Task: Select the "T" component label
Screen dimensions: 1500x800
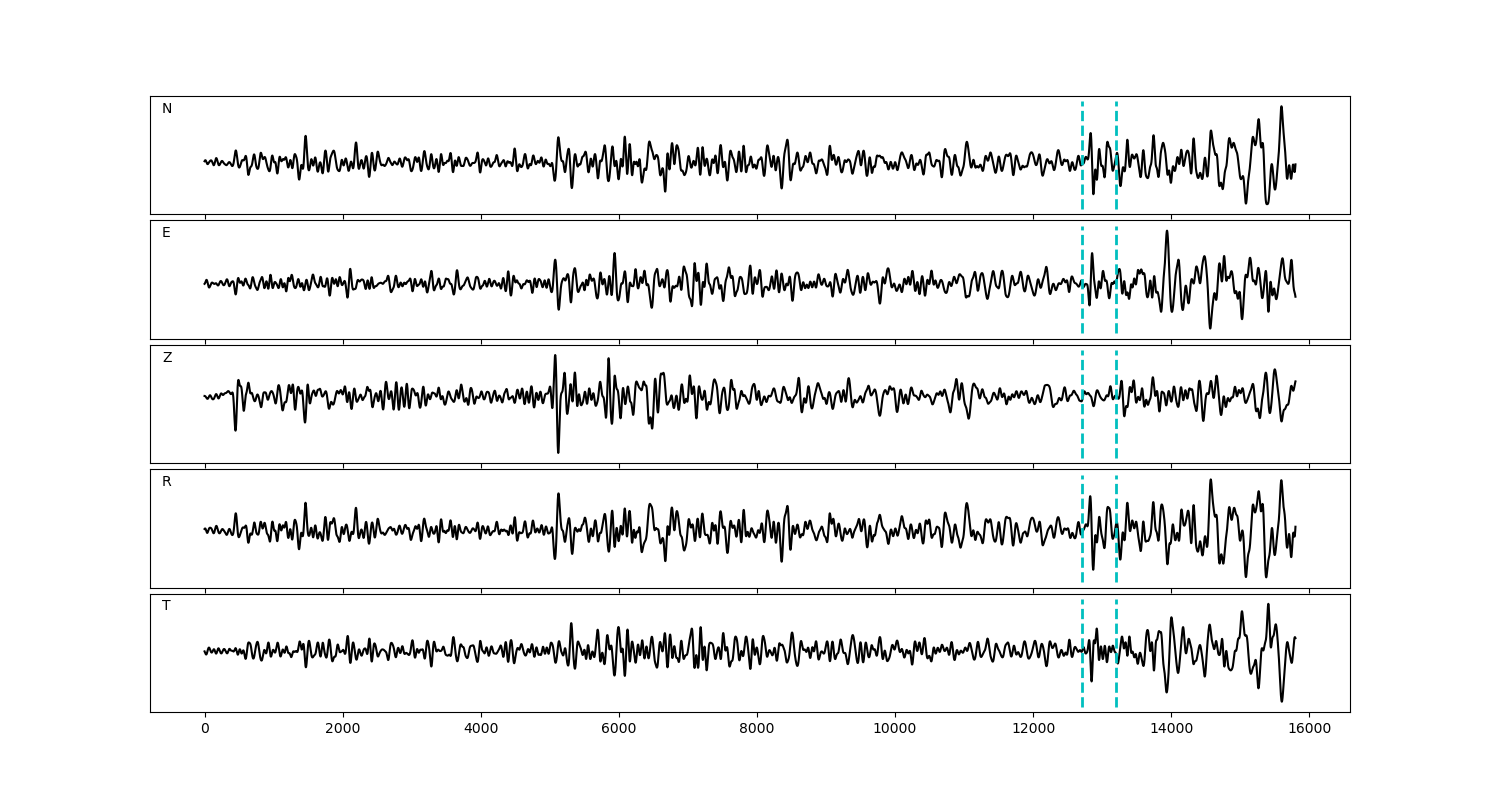Action: coord(166,606)
